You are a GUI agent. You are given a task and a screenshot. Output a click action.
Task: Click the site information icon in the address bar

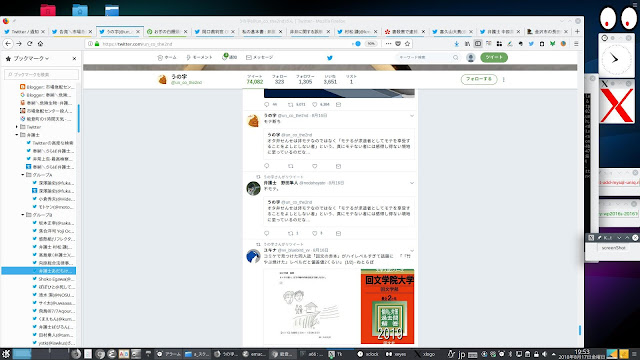point(90,44)
